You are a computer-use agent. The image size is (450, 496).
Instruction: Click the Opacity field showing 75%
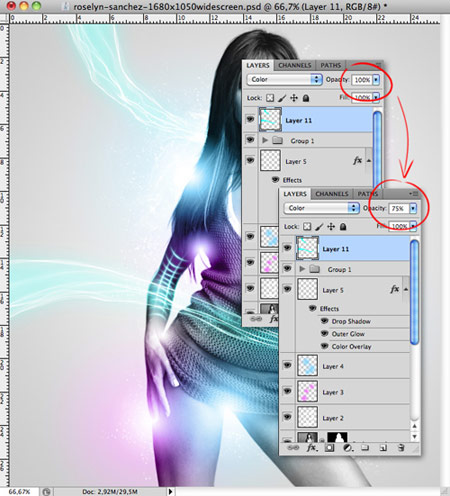point(398,208)
